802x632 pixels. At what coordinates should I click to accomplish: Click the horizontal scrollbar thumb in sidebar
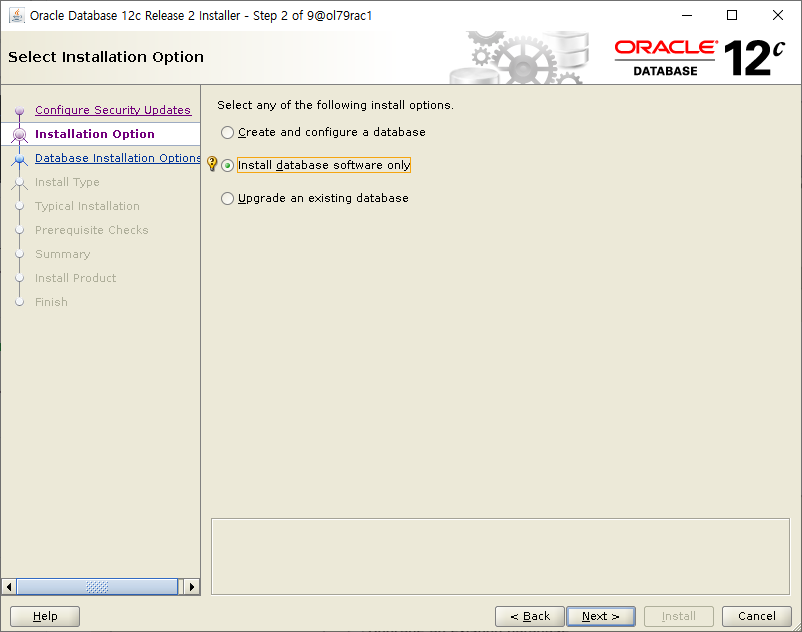click(x=97, y=586)
